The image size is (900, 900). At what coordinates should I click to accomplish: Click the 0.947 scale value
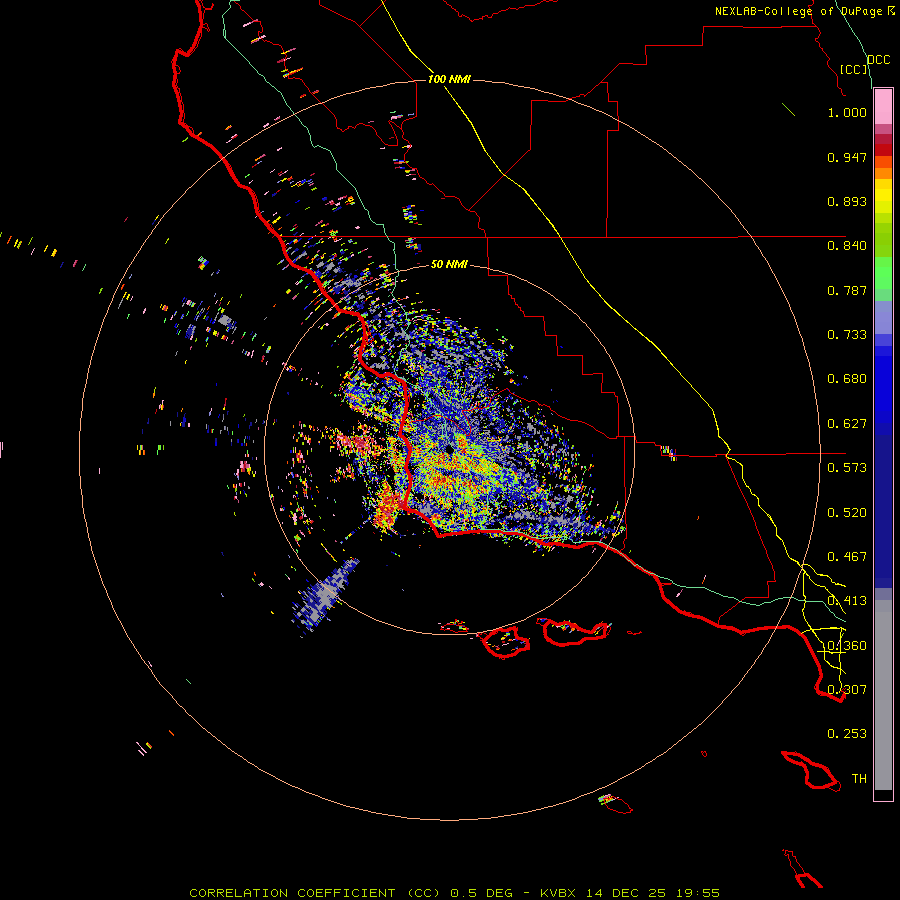tap(847, 157)
